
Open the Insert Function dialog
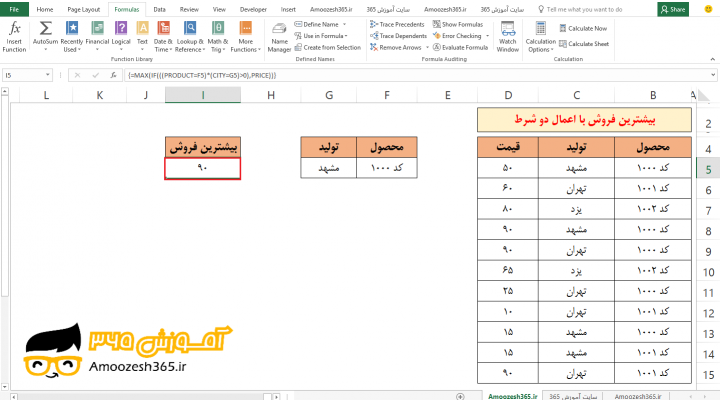(x=14, y=37)
